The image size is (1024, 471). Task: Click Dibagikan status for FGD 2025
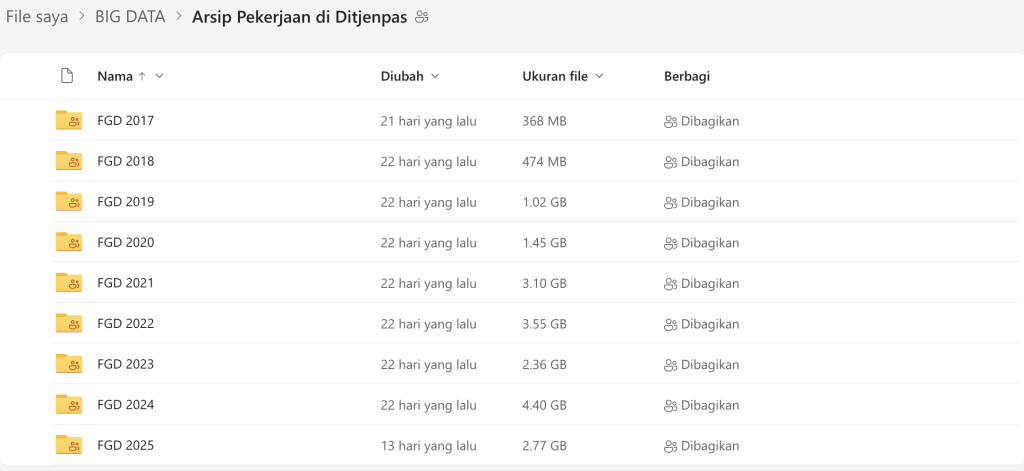pos(701,446)
